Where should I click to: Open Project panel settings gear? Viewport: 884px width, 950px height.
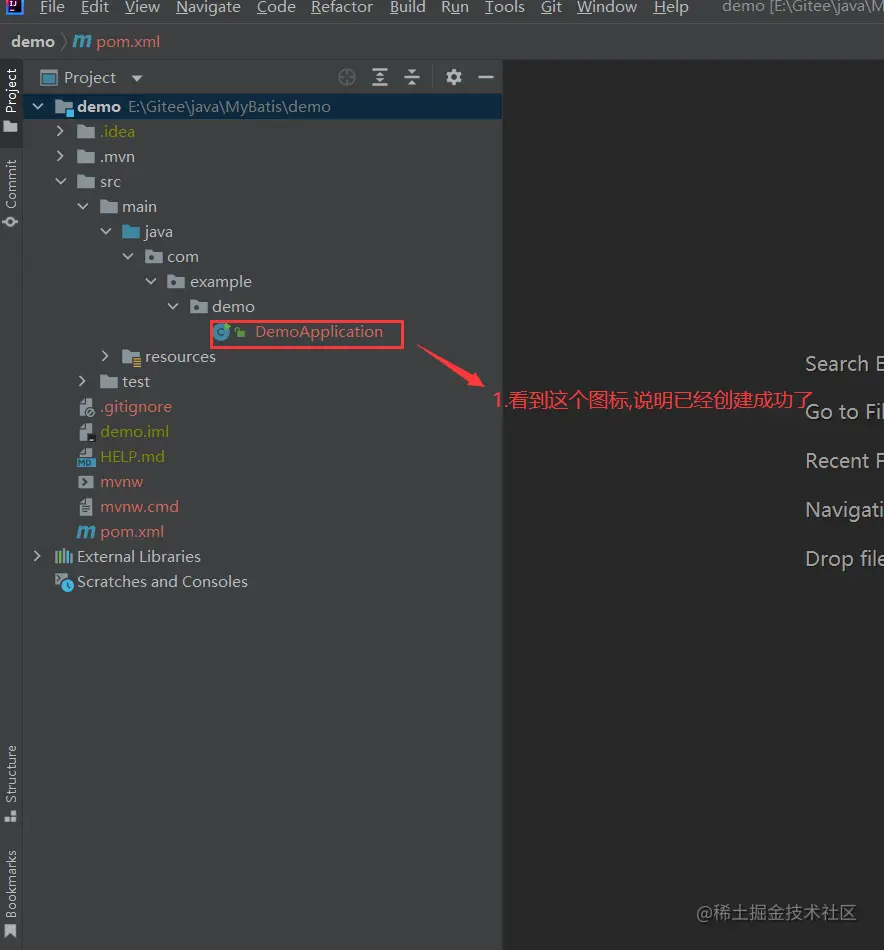(454, 77)
